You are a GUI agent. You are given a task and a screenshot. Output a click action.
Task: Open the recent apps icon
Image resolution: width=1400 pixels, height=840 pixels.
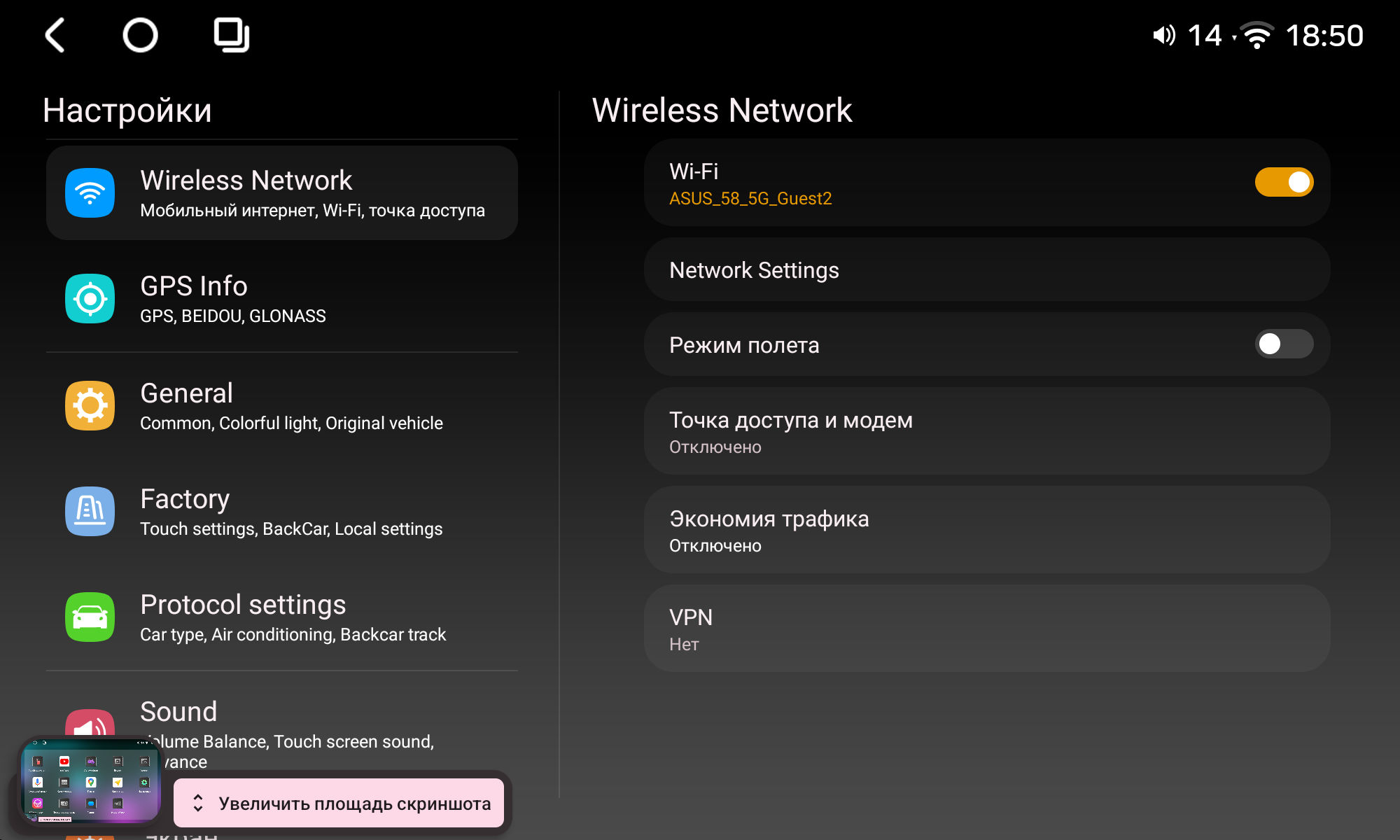pyautogui.click(x=231, y=35)
